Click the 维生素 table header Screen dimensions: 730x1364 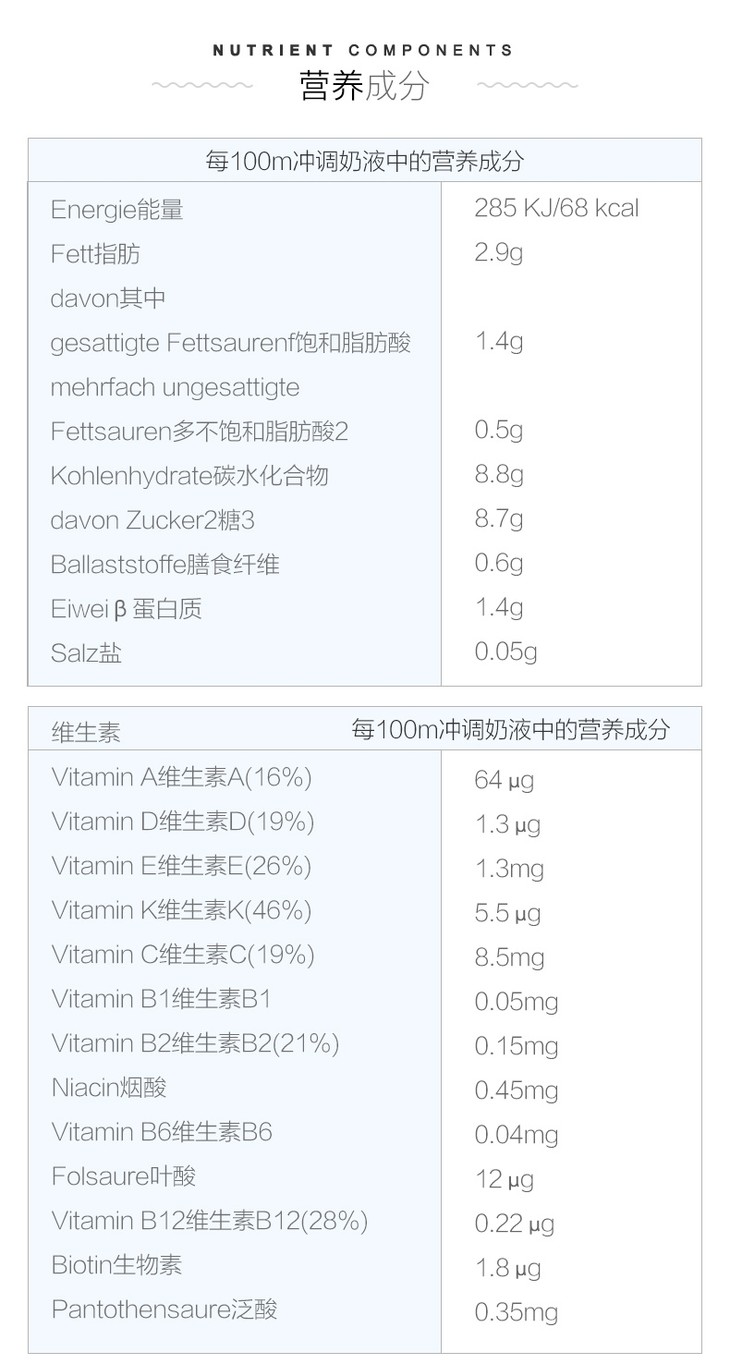(86, 731)
